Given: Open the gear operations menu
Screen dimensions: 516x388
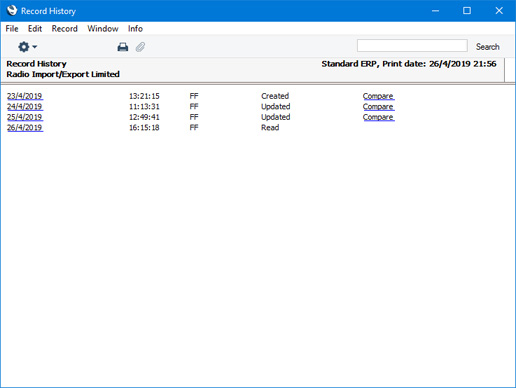Looking at the screenshot, I should [x=27, y=47].
